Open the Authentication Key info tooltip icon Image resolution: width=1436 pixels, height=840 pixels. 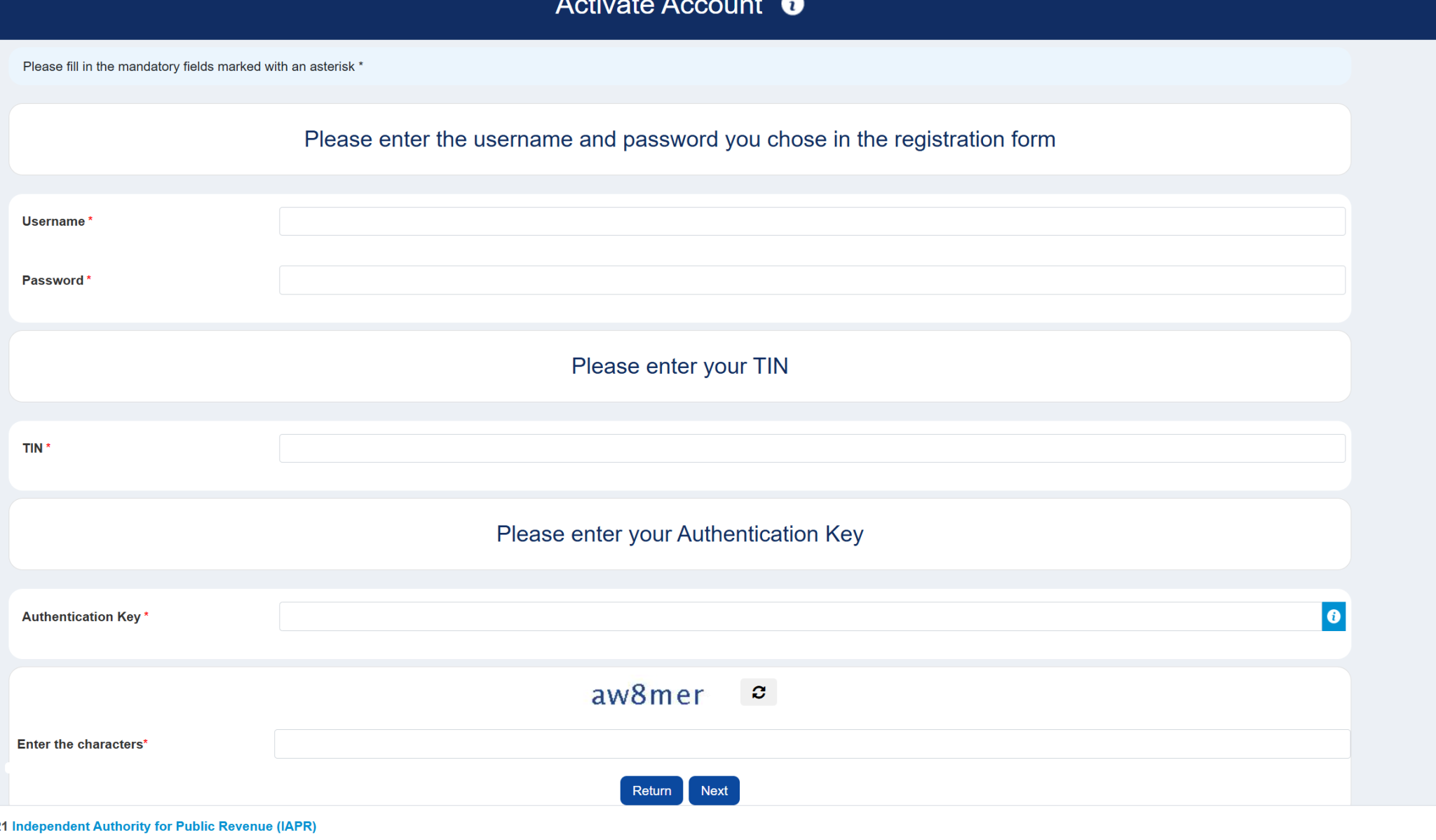click(1333, 616)
